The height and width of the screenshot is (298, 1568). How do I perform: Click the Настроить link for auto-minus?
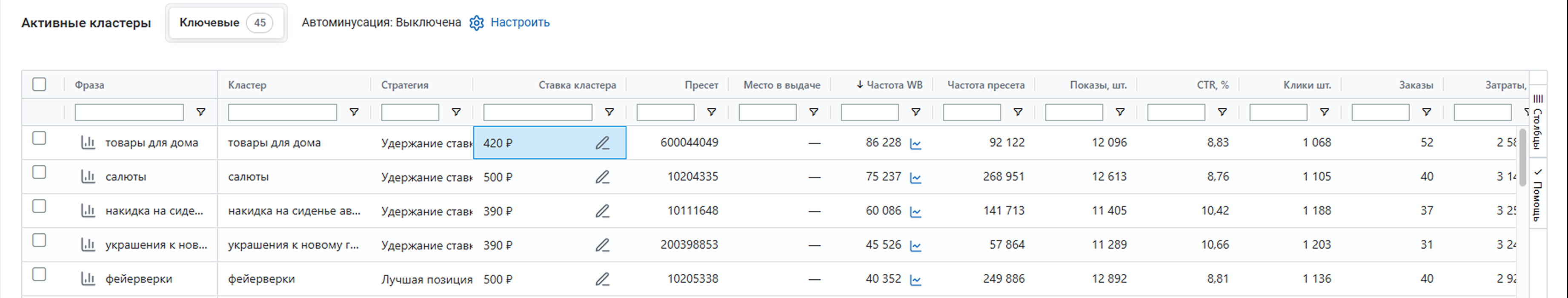click(520, 23)
